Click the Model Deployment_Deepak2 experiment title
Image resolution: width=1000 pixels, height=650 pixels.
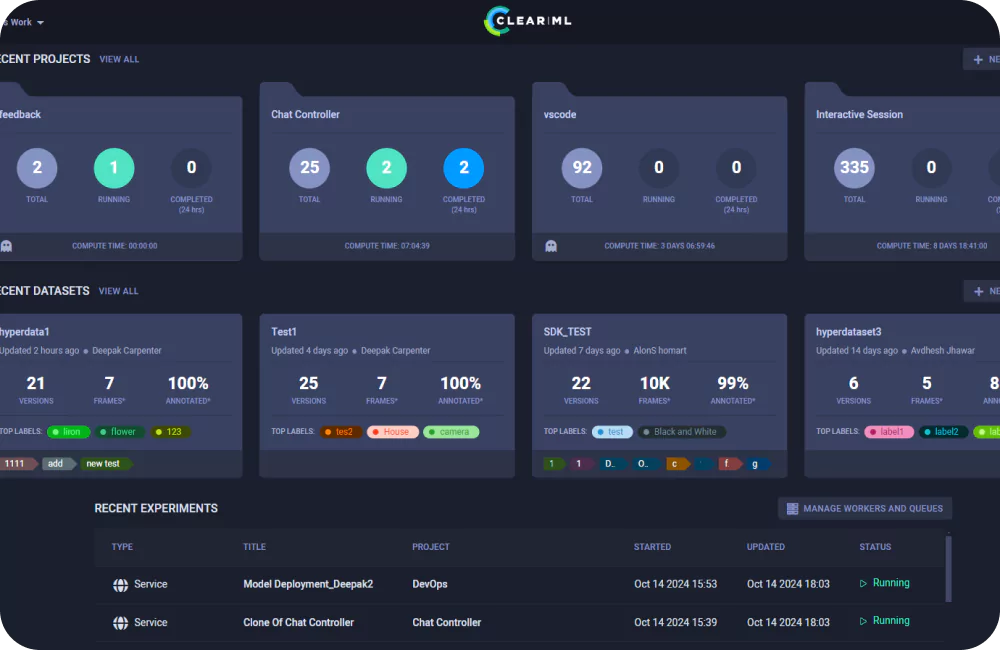pos(308,584)
